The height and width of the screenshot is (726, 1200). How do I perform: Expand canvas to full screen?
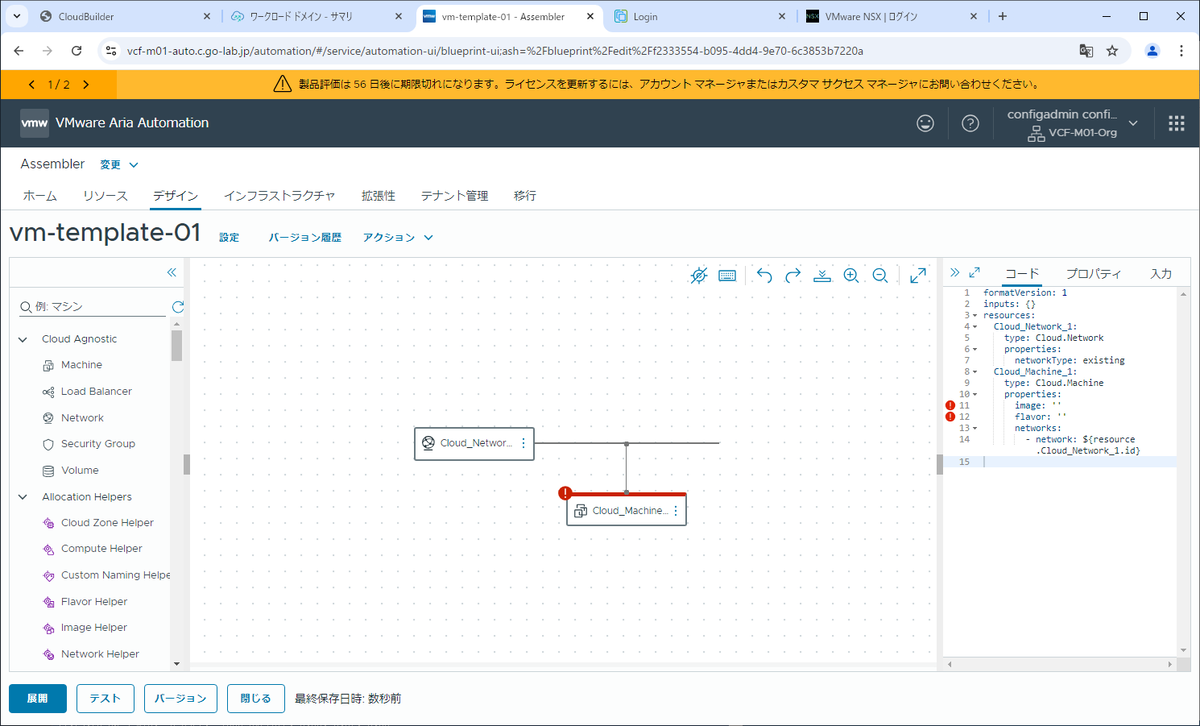coord(918,275)
